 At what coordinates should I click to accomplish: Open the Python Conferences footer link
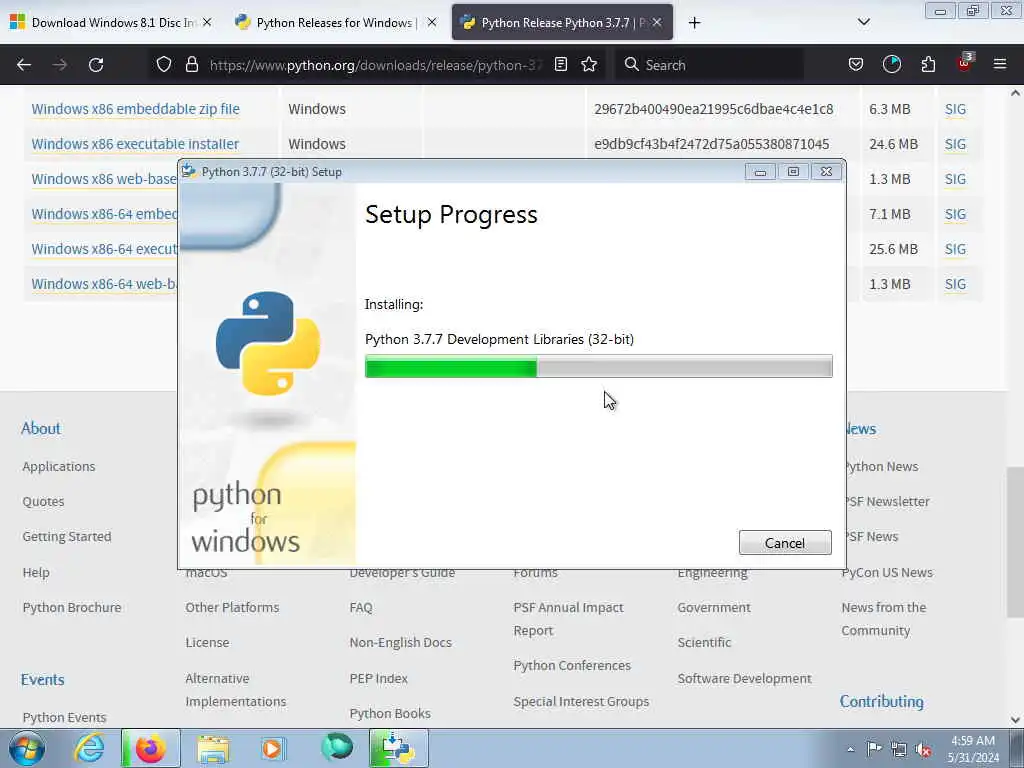click(572, 665)
